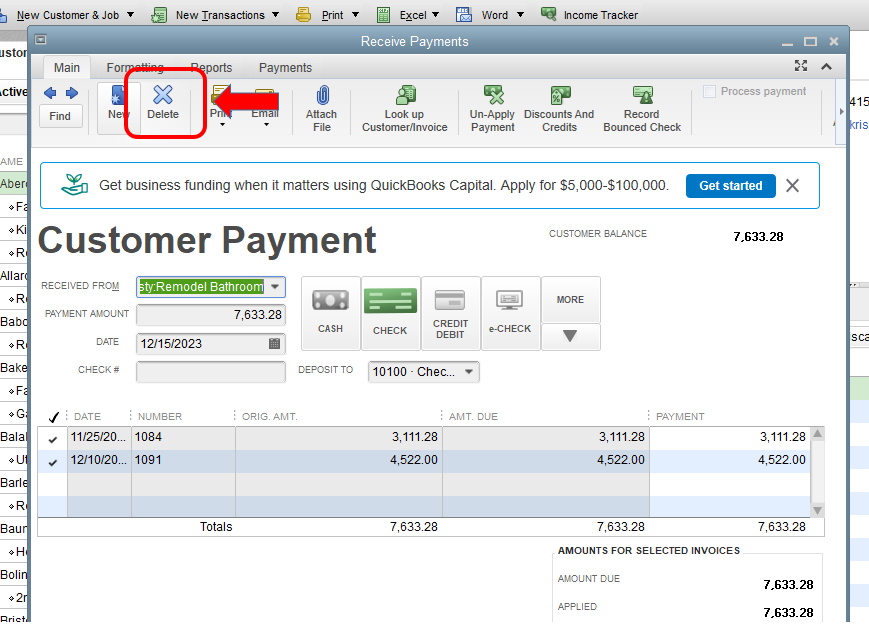Screen dimensions: 869x633
Task: Click Income Tracker icon in toolbar
Action: pyautogui.click(x=549, y=14)
